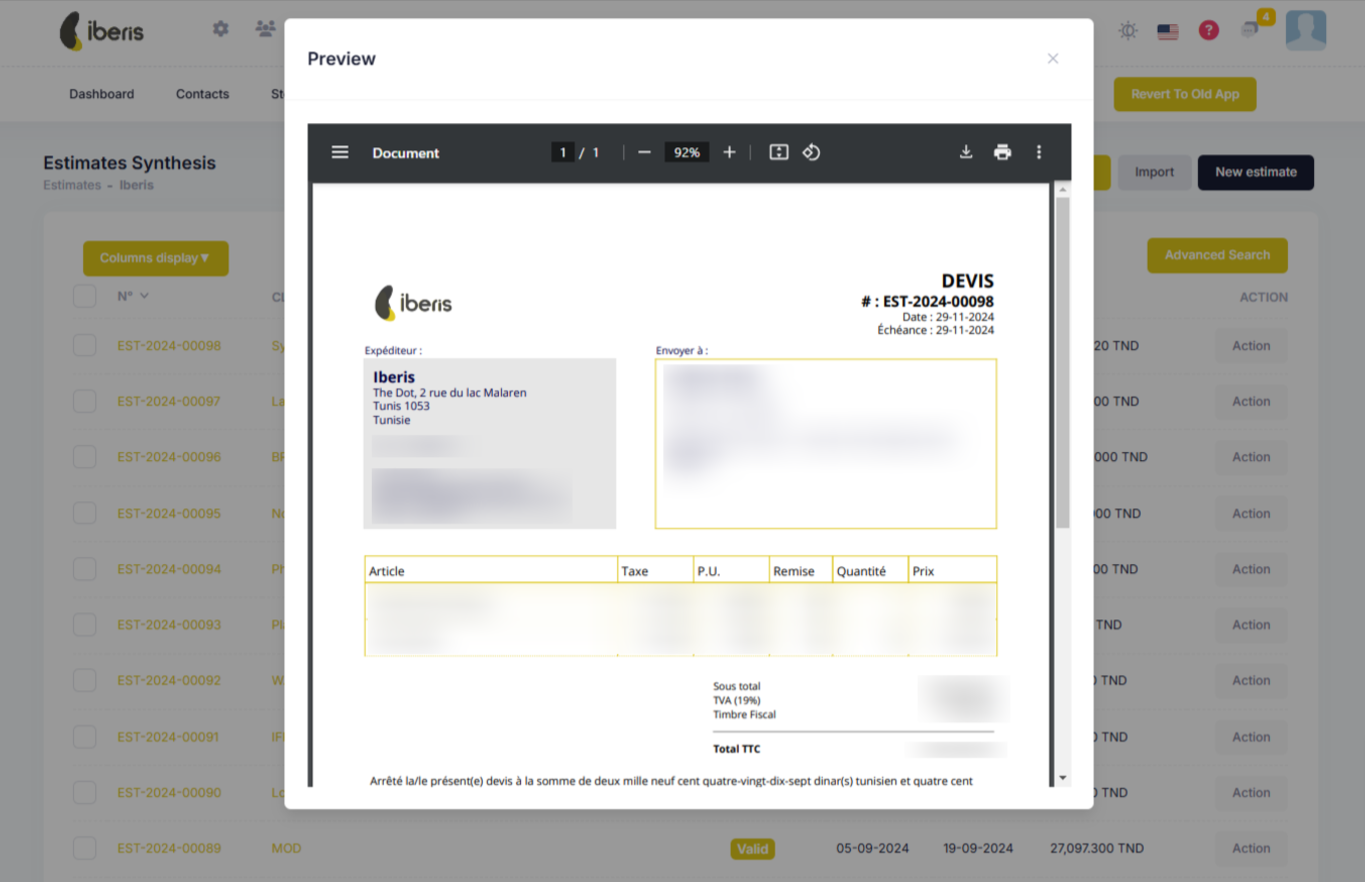Open Action menu for EST-2024-00095
Viewport: 1365px width, 882px height.
click(x=1251, y=514)
